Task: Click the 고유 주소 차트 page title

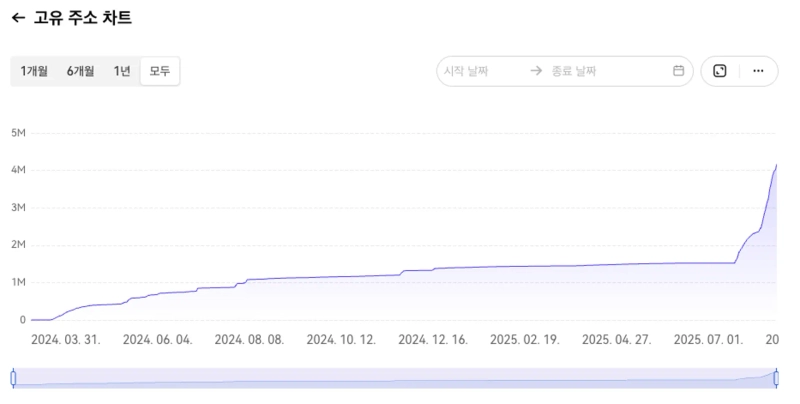Action: click(x=83, y=18)
